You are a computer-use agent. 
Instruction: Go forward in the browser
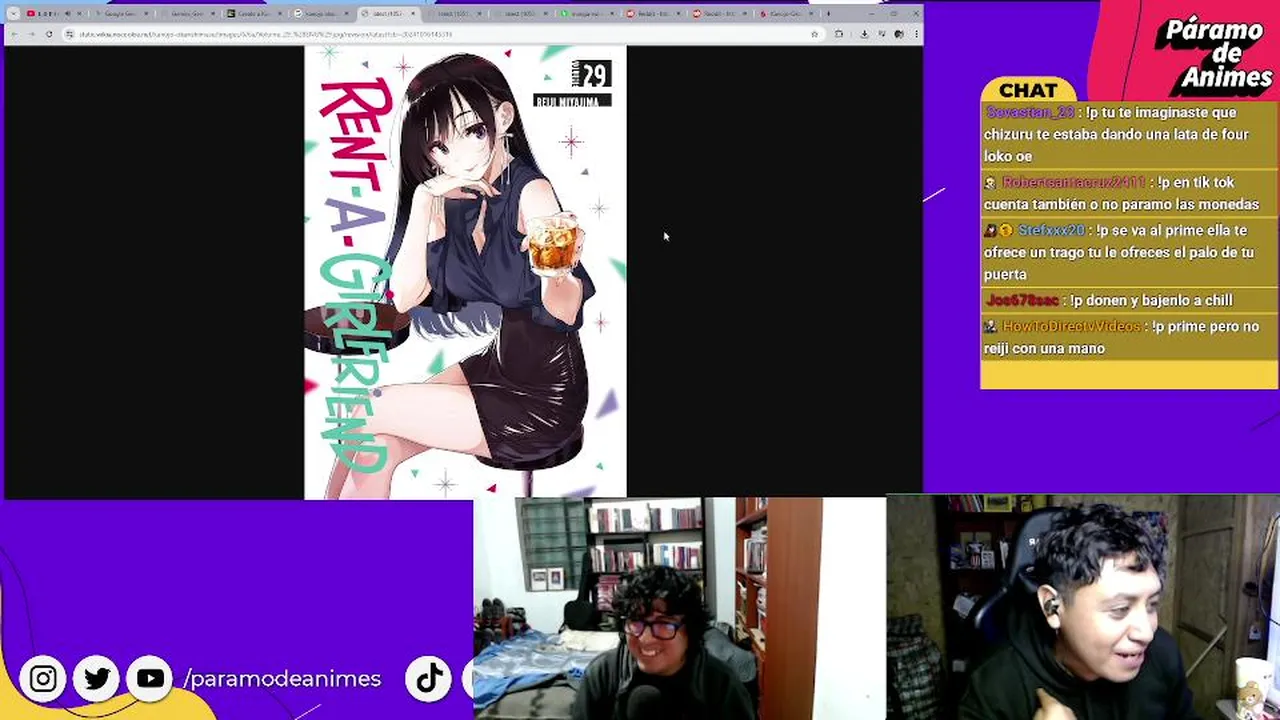(x=32, y=34)
